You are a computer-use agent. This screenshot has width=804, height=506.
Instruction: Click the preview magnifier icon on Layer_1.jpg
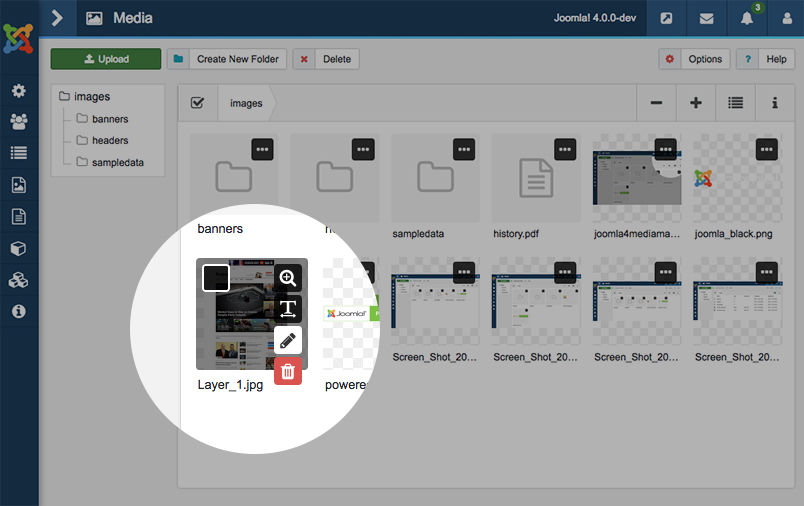(288, 278)
